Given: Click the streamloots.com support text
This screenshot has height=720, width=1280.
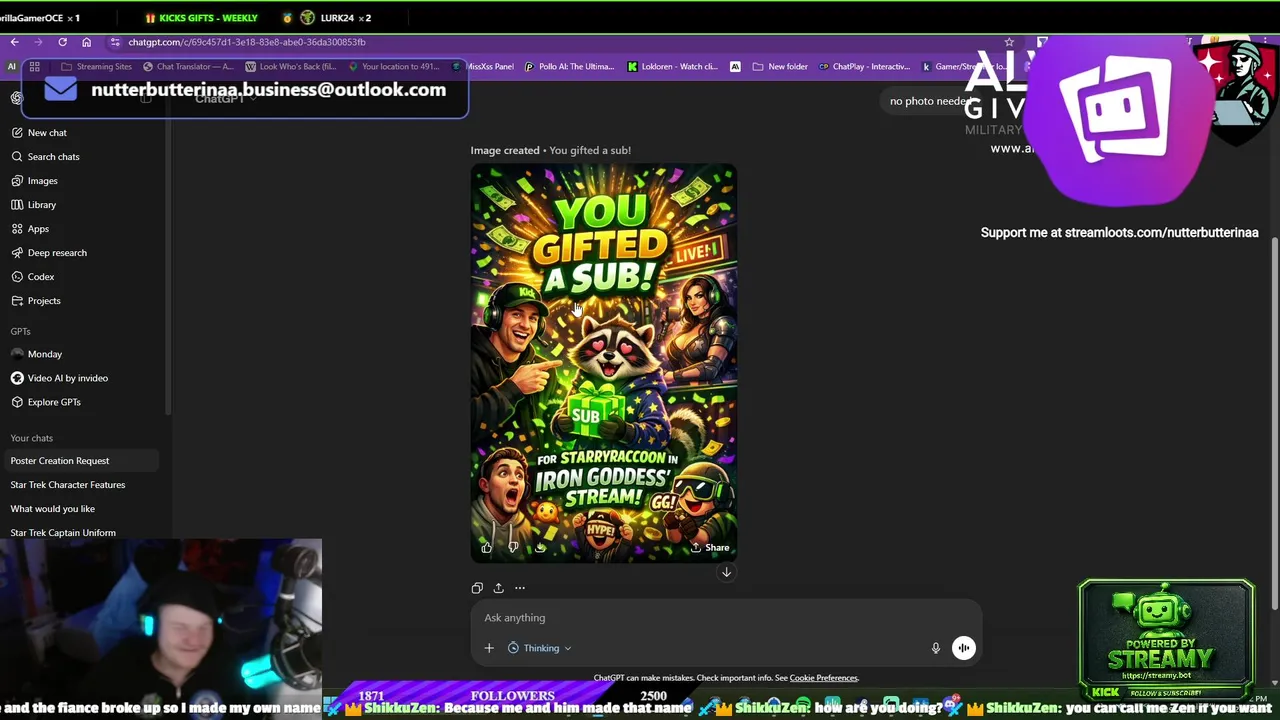Looking at the screenshot, I should (x=1119, y=232).
